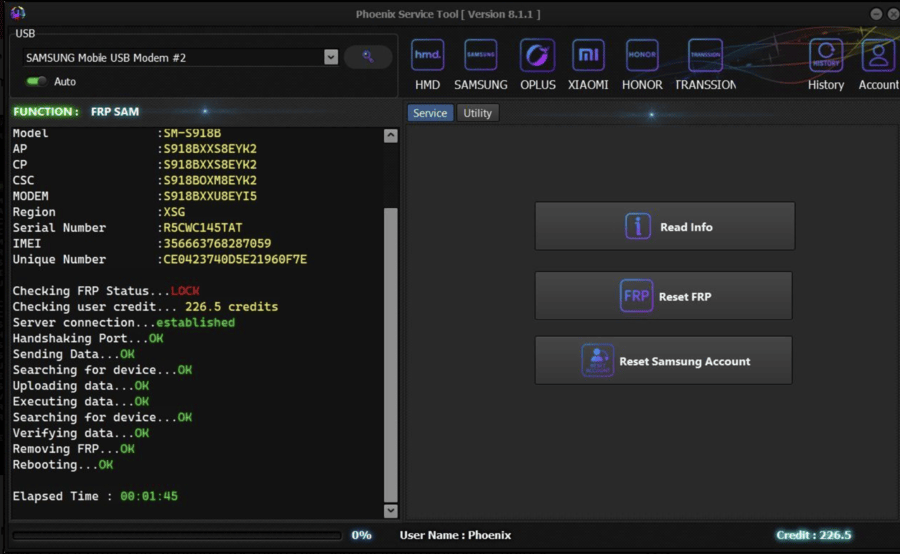Click the log panel scrollbar thumb
This screenshot has width=900, height=554.
click(x=390, y=355)
